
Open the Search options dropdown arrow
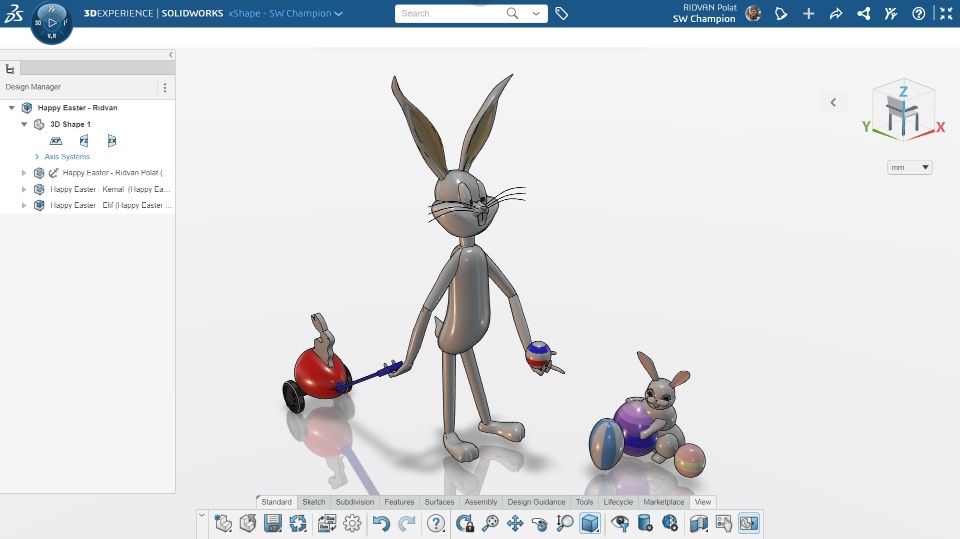[536, 13]
